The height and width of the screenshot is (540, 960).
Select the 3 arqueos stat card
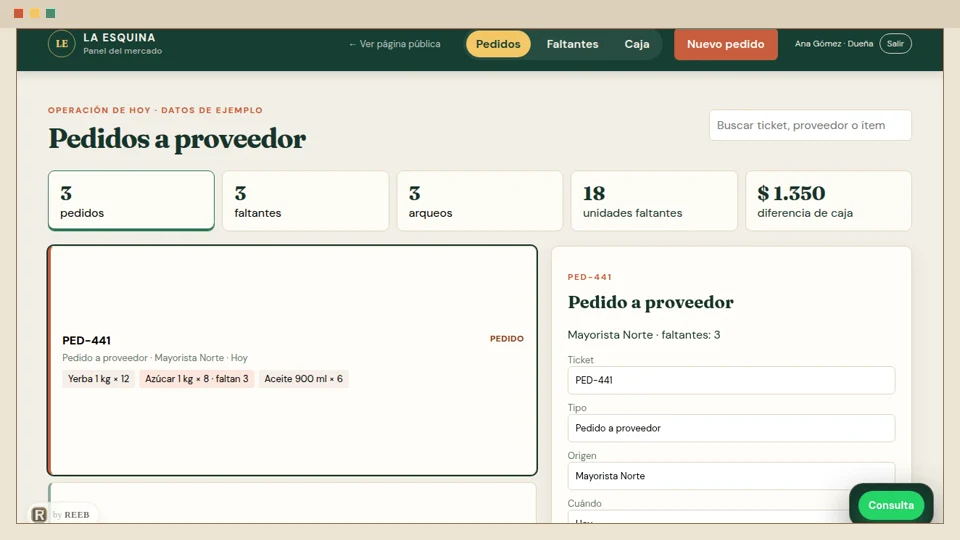479,201
